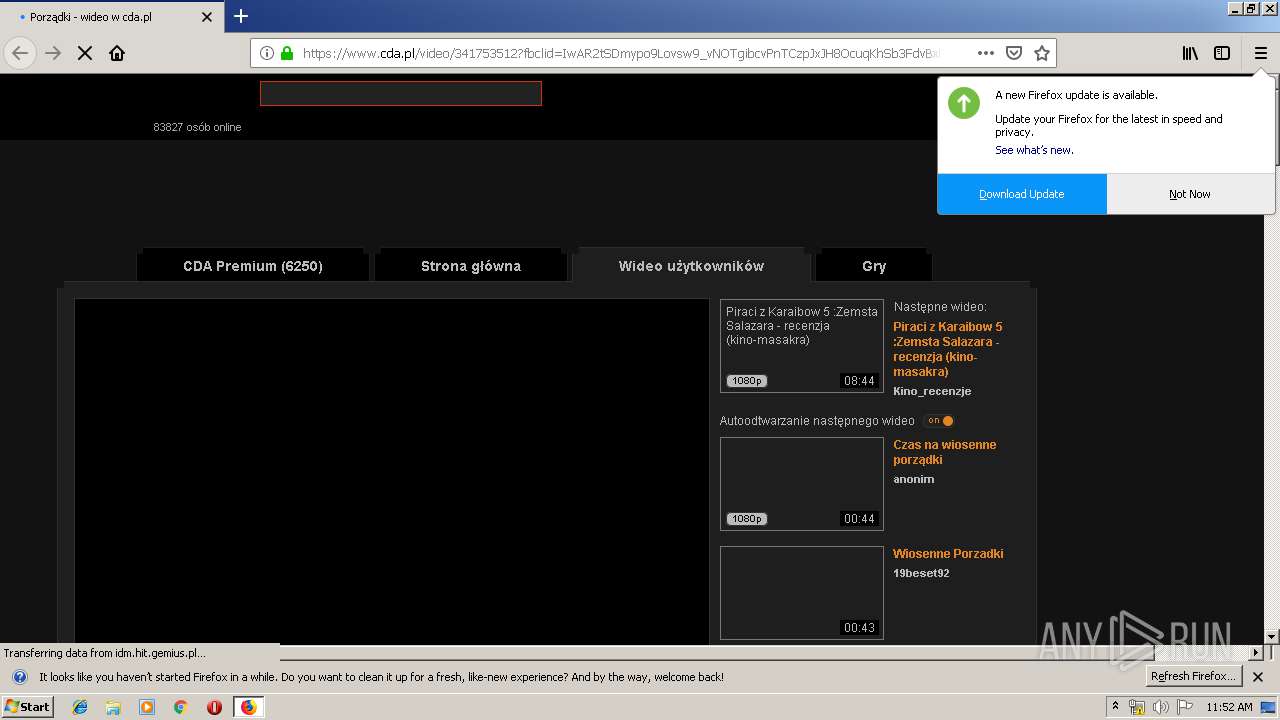
Task: Visit 19beset92 user profile
Action: (x=921, y=573)
